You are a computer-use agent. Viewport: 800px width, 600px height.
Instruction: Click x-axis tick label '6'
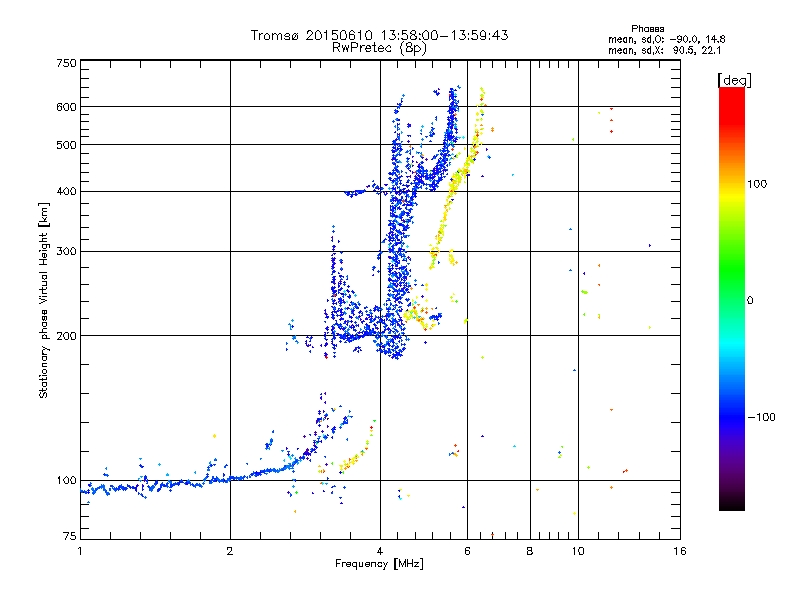click(x=467, y=551)
